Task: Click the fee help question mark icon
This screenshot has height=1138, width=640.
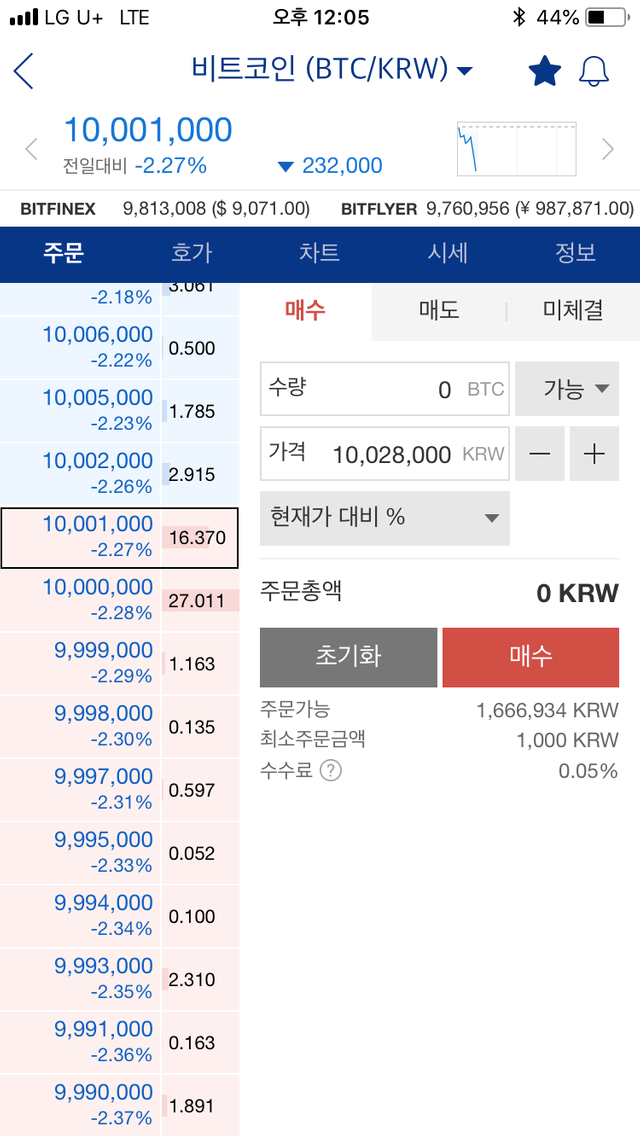Action: [x=330, y=771]
